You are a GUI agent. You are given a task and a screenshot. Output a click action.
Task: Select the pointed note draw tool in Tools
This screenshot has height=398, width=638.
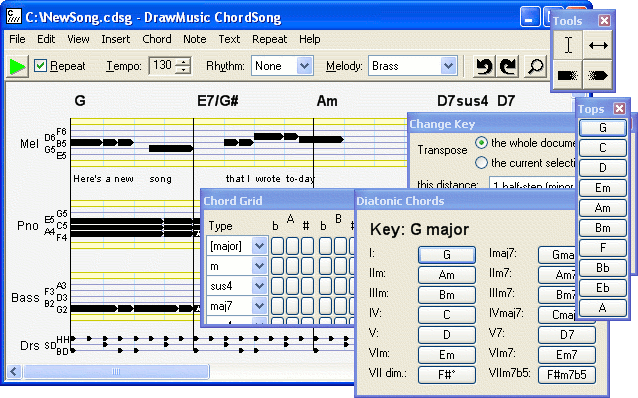pyautogui.click(x=598, y=75)
